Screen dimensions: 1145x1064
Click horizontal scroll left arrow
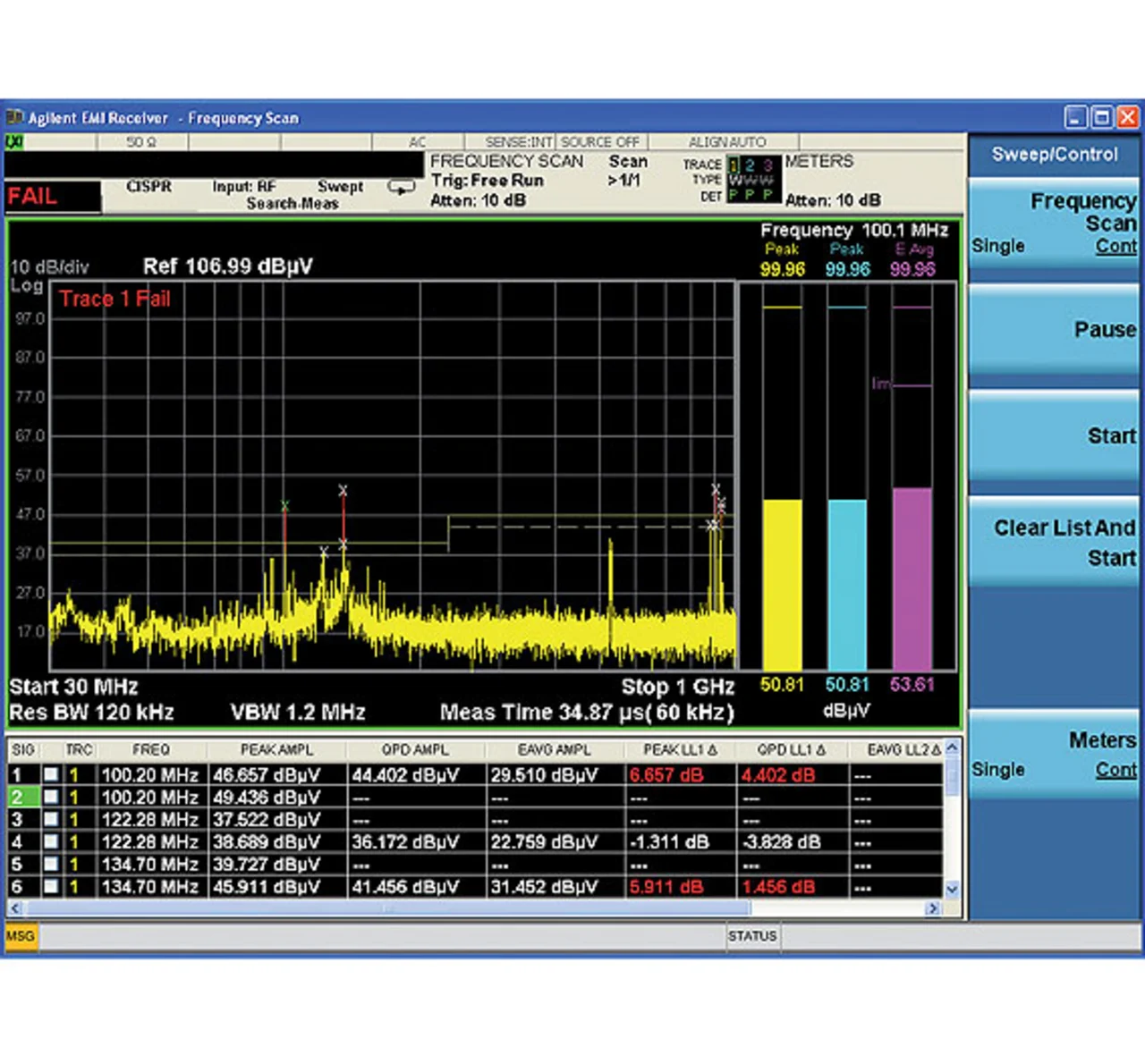click(14, 908)
